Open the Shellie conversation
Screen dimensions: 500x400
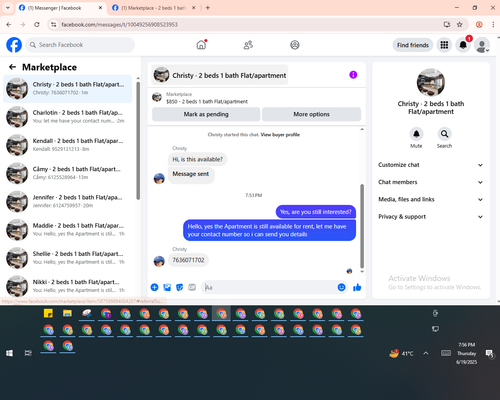(68, 258)
